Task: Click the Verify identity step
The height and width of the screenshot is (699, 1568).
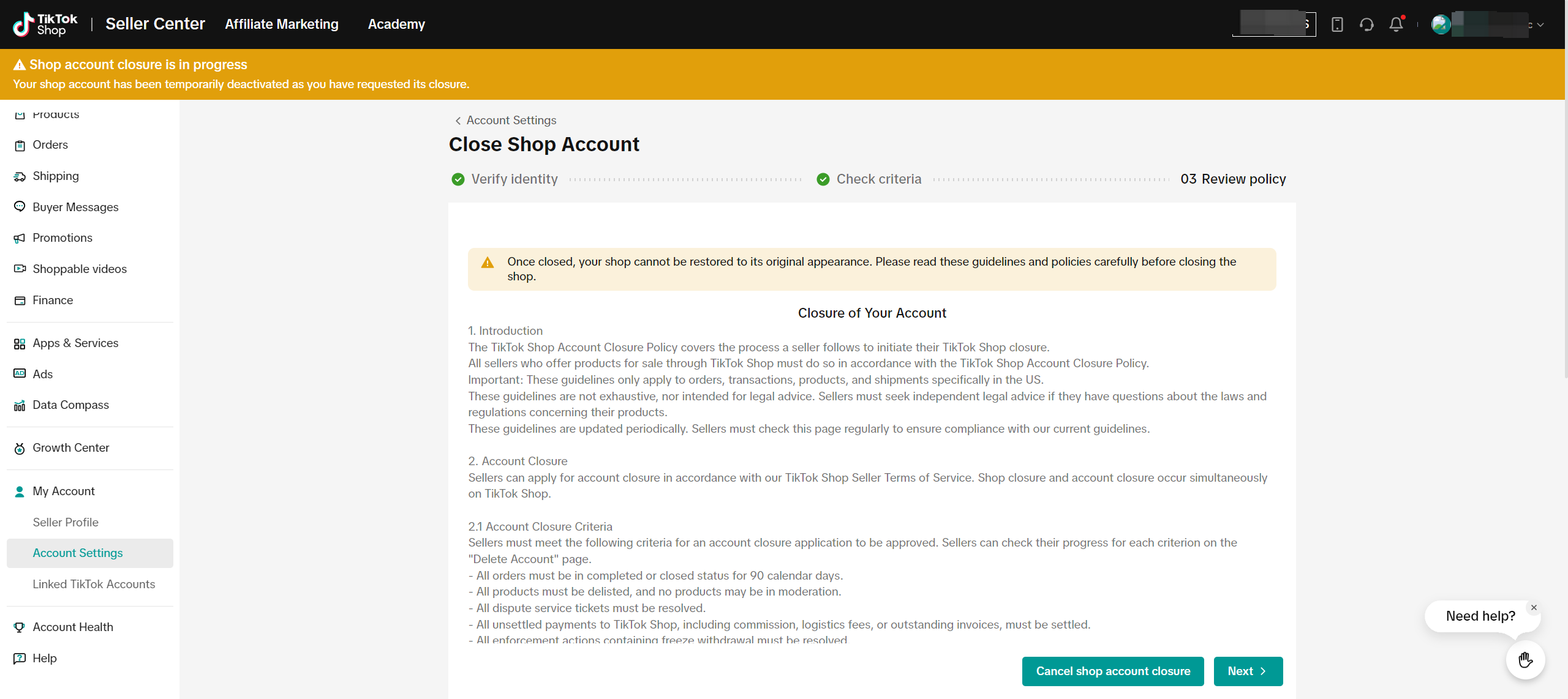Action: pyautogui.click(x=505, y=179)
